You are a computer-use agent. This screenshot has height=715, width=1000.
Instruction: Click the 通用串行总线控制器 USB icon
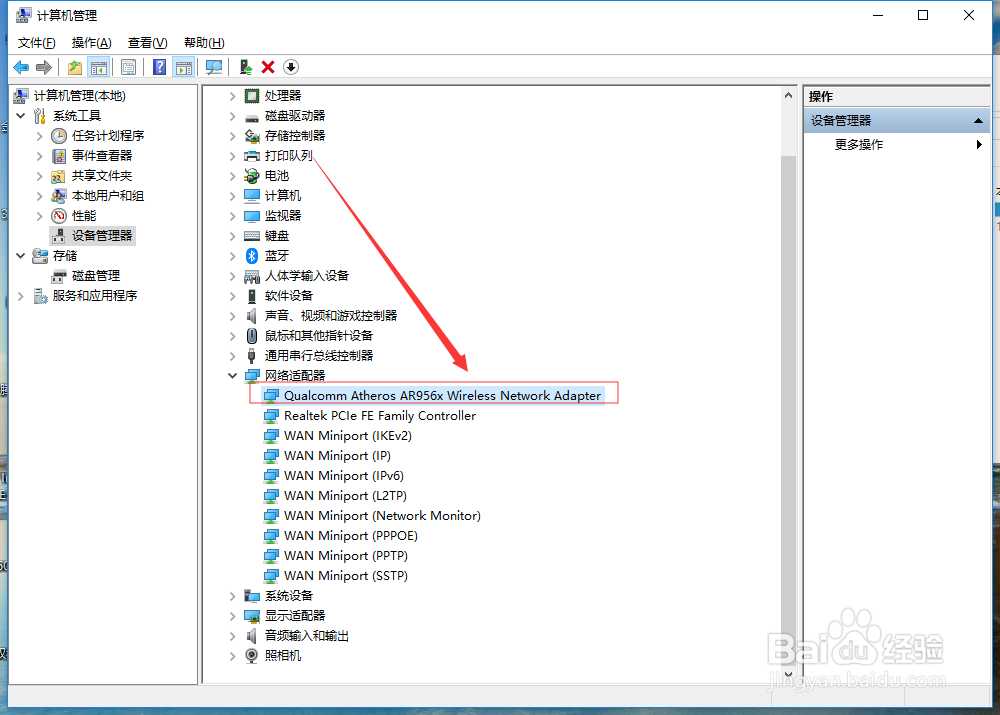click(252, 356)
